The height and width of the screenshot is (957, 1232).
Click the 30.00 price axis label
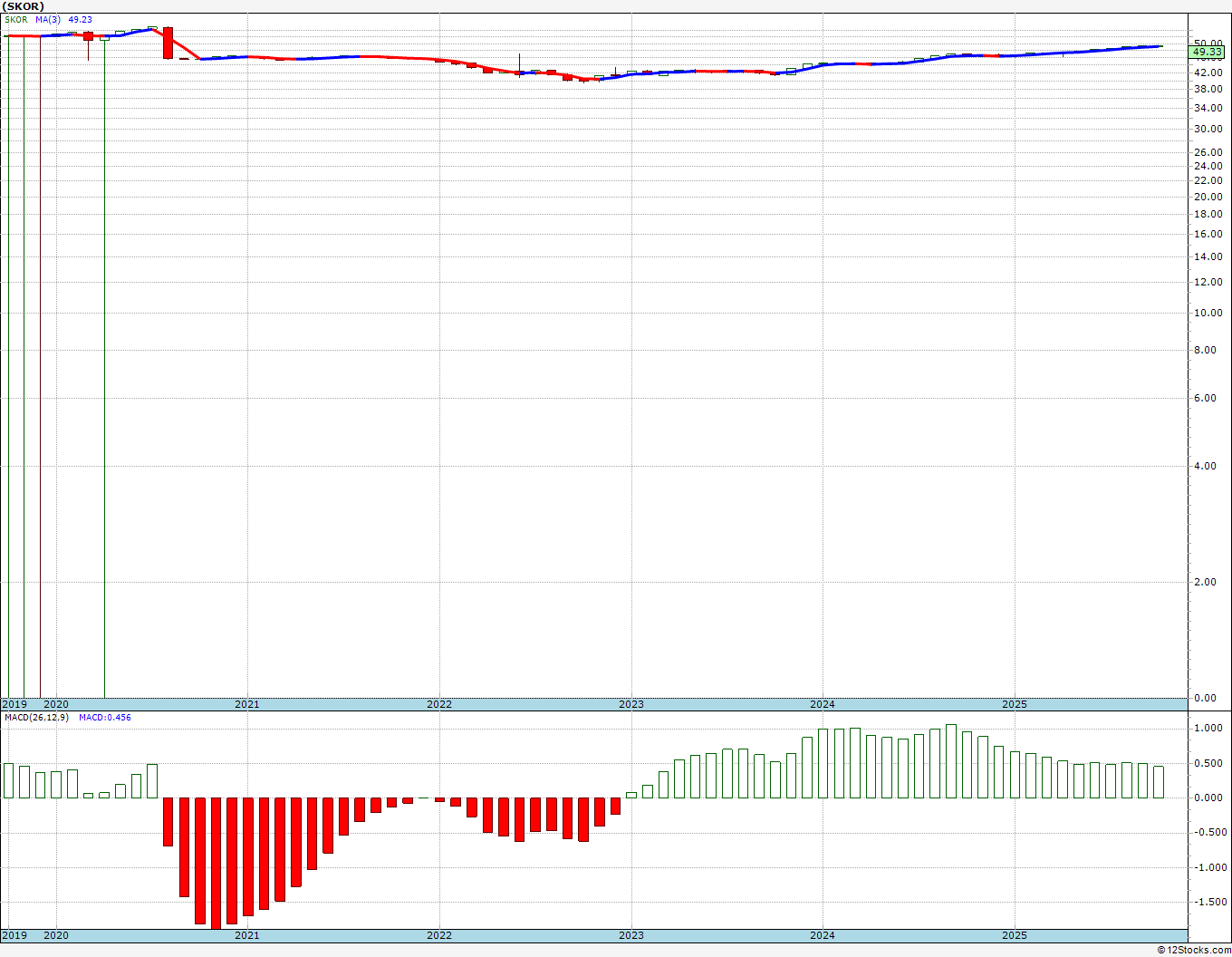1208,129
